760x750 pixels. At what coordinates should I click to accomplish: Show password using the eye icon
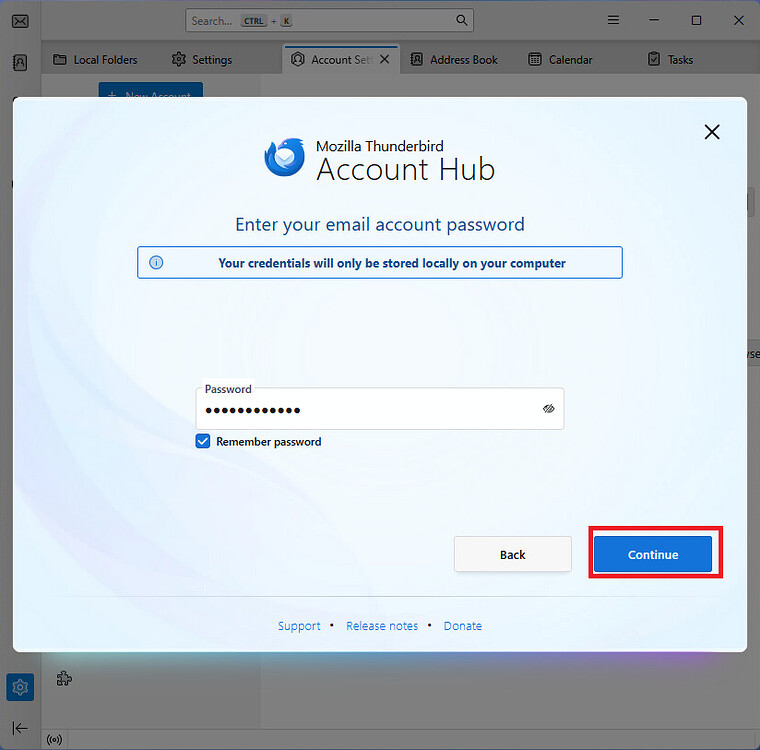[x=548, y=409]
